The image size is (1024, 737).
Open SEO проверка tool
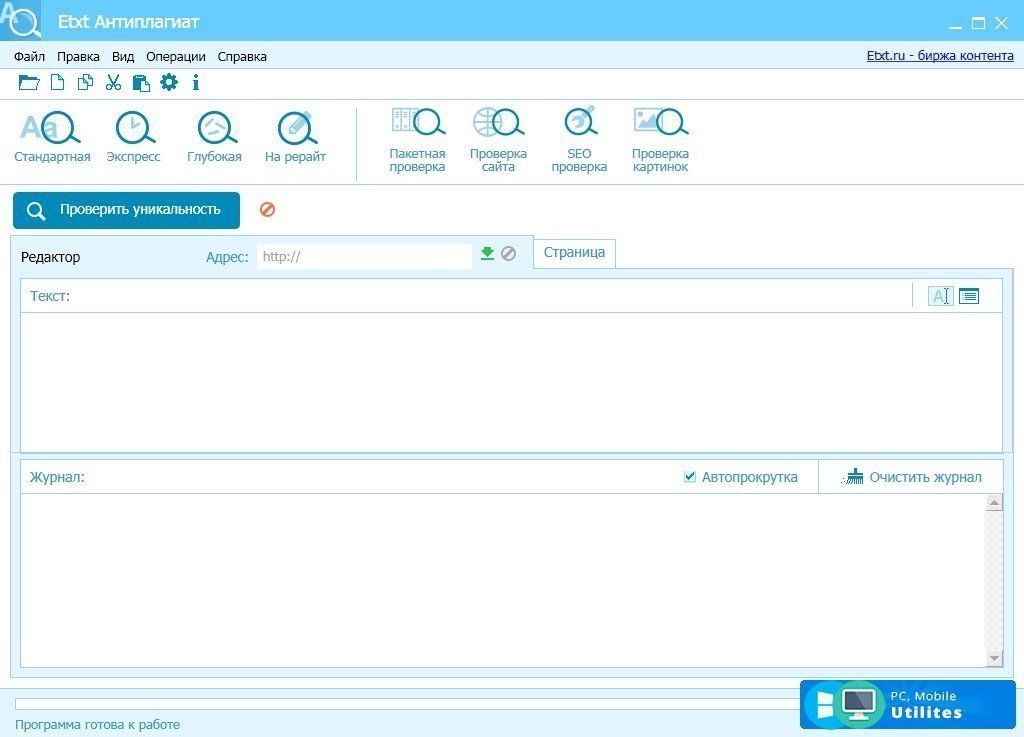tap(579, 140)
